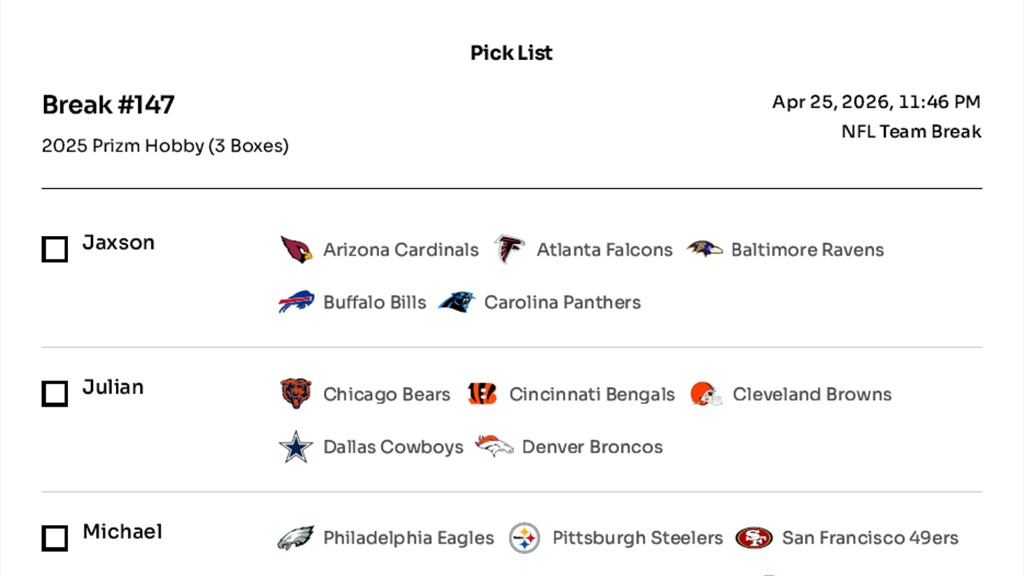Mark Michael's checkbox as picked
The height and width of the screenshot is (576, 1024).
(55, 539)
